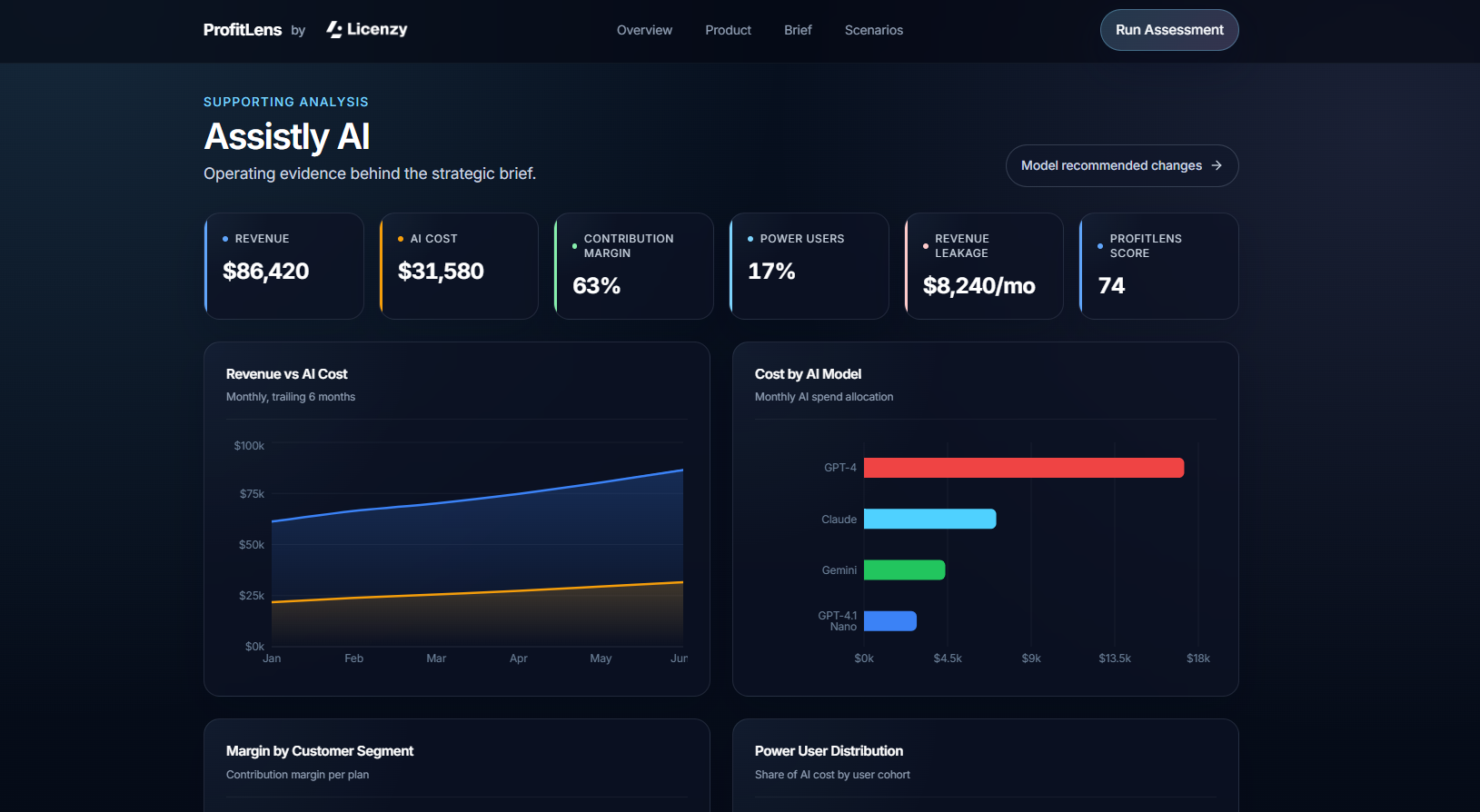The image size is (1480, 812).
Task: Select the Power Users 17% card
Action: [x=810, y=266]
